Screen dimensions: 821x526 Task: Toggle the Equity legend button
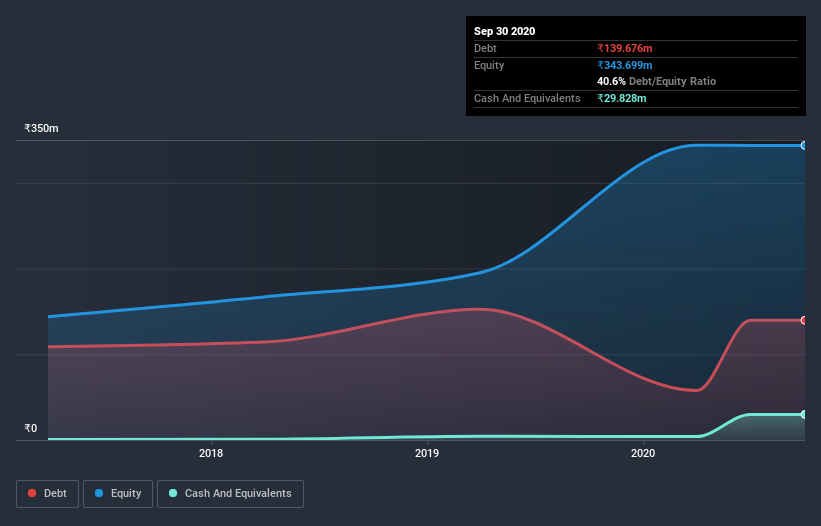[118, 494]
